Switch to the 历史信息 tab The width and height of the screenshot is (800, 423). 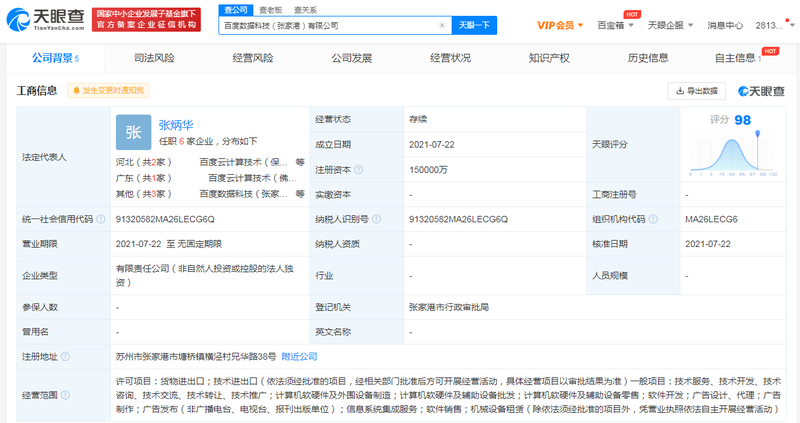(648, 58)
